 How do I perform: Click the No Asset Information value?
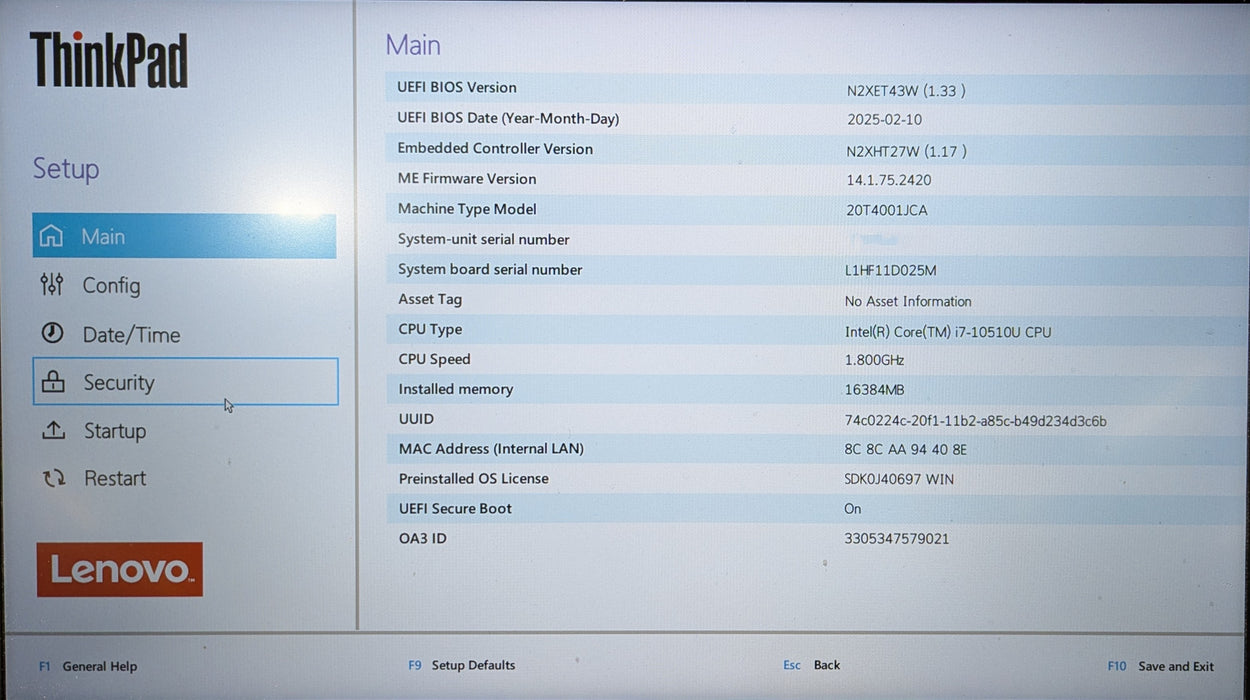tap(908, 301)
